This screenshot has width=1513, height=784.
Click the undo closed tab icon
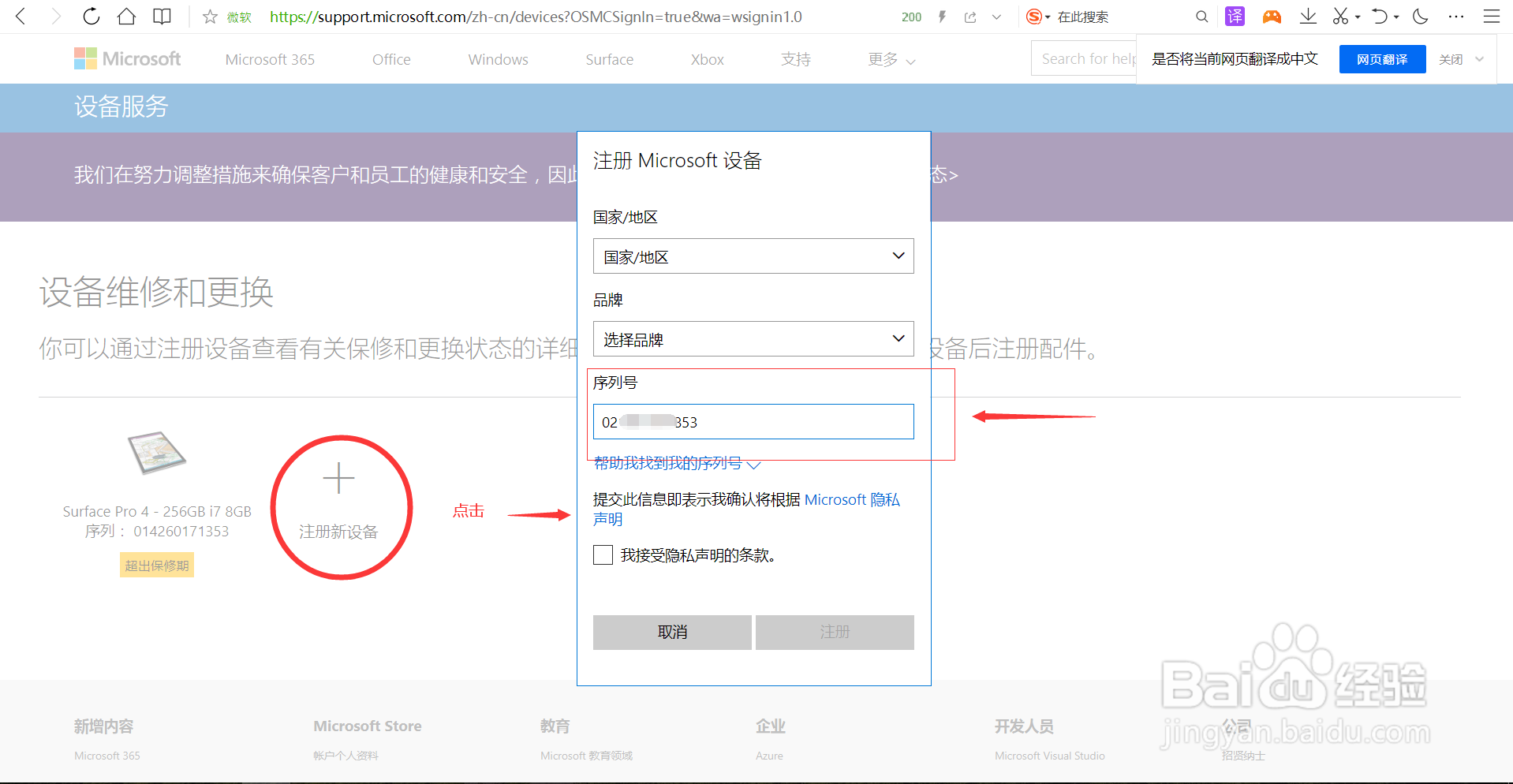pos(1380,17)
